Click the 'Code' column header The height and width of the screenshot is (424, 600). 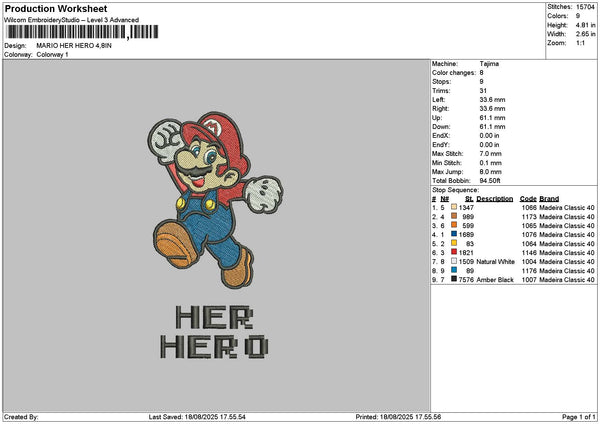tap(528, 199)
